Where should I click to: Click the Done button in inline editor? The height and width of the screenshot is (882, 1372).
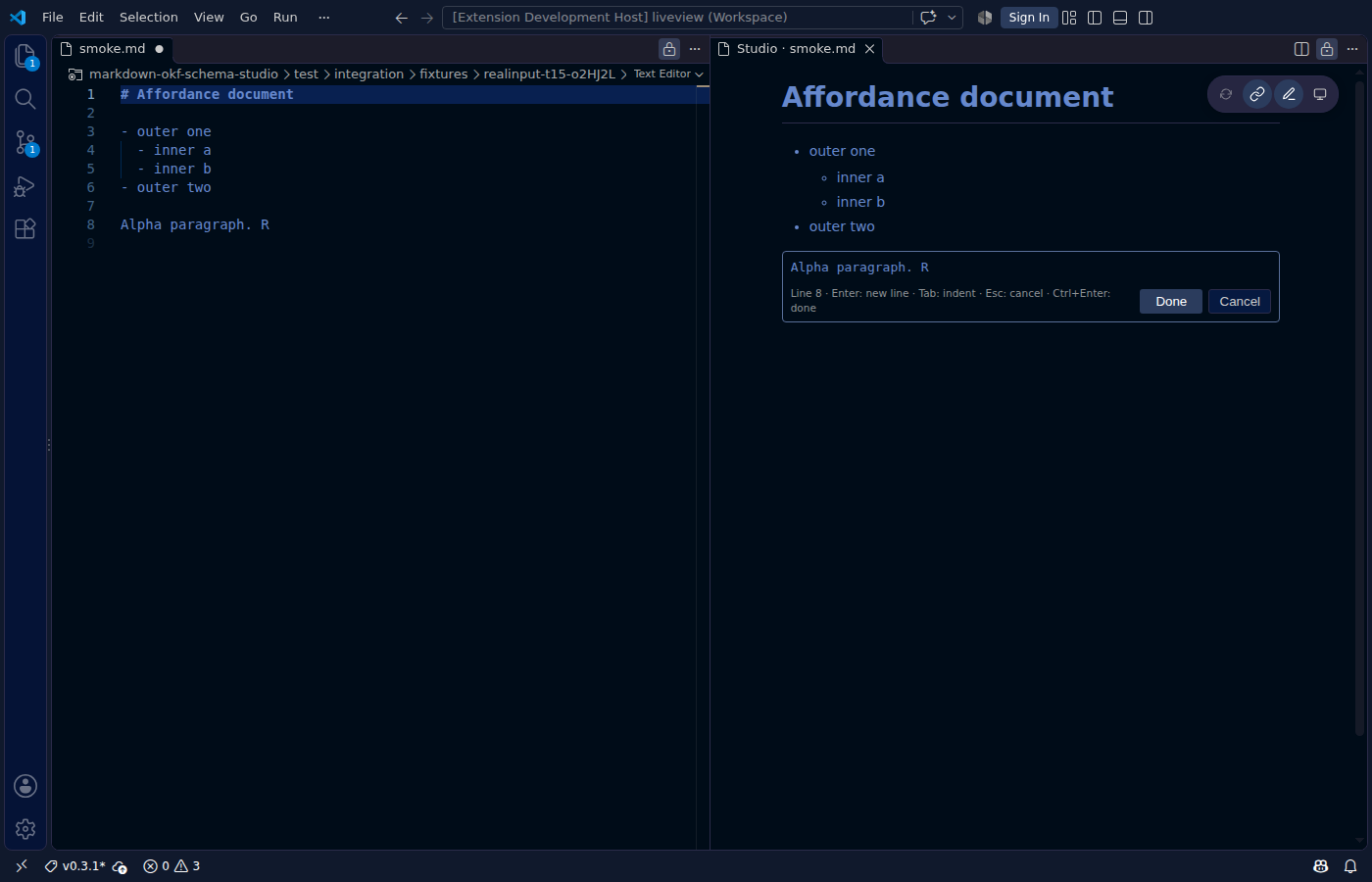[x=1171, y=301]
